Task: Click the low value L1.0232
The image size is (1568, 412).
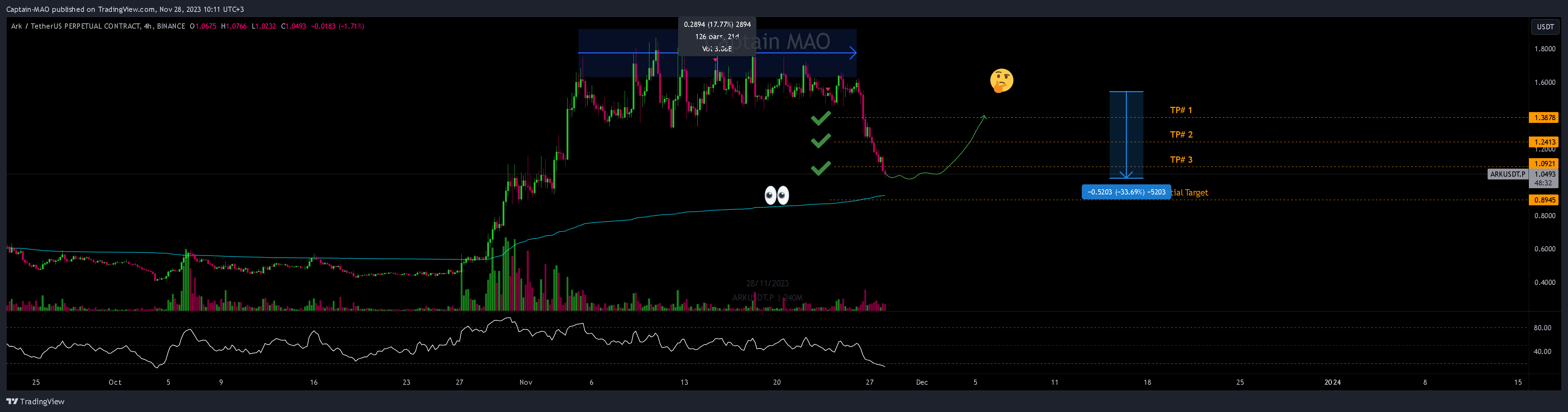Action: [x=264, y=26]
